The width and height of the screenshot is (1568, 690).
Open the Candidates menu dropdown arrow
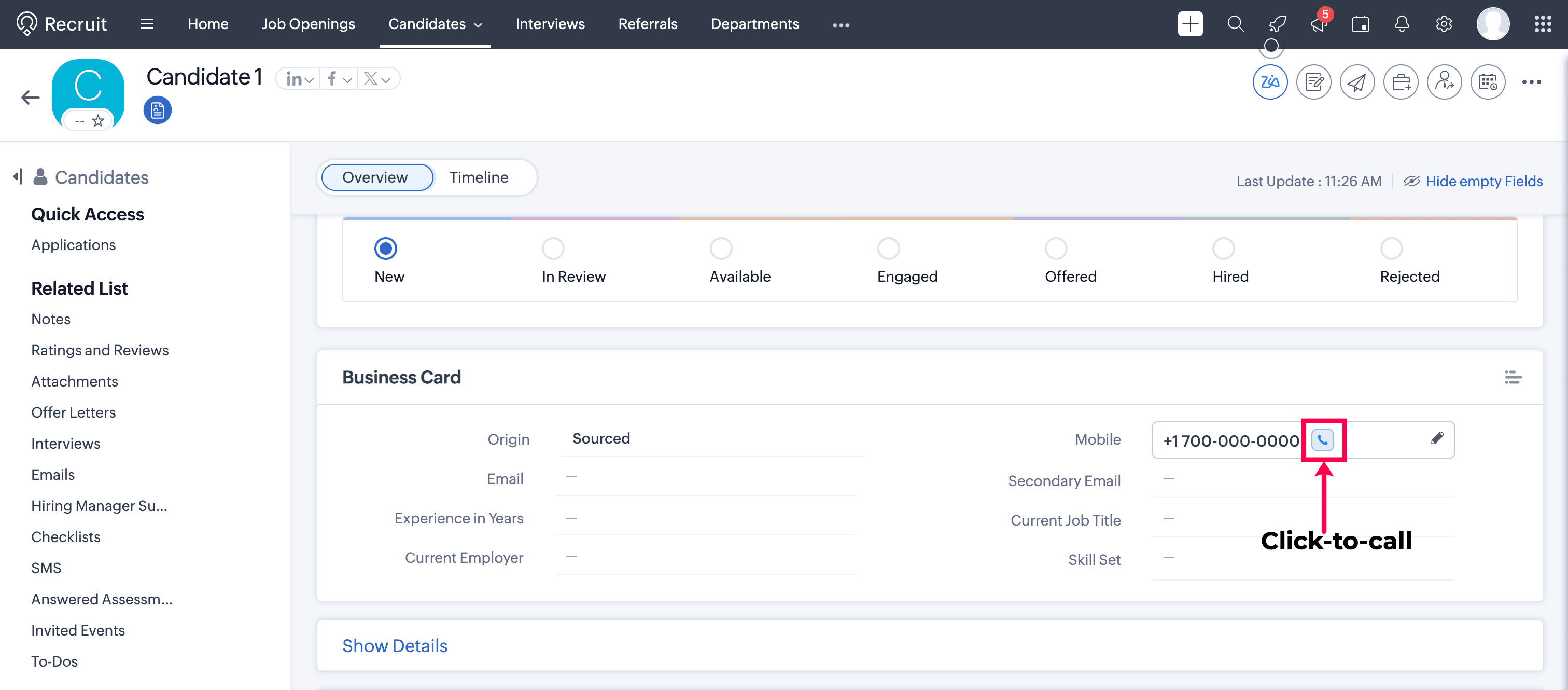coord(479,25)
